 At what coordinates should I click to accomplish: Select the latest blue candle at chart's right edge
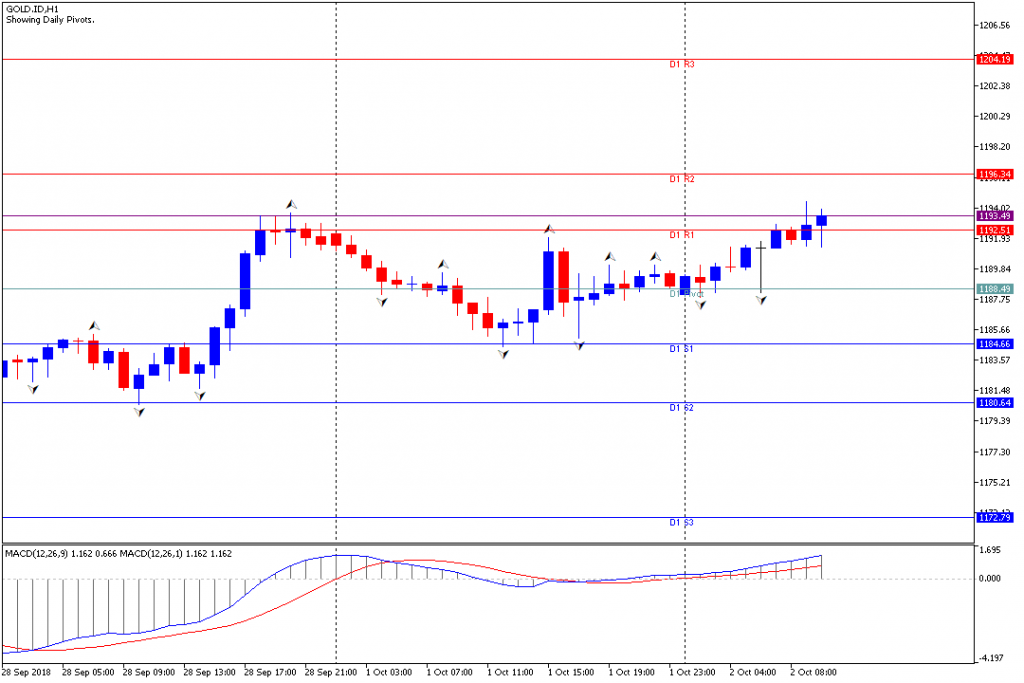coord(821,220)
